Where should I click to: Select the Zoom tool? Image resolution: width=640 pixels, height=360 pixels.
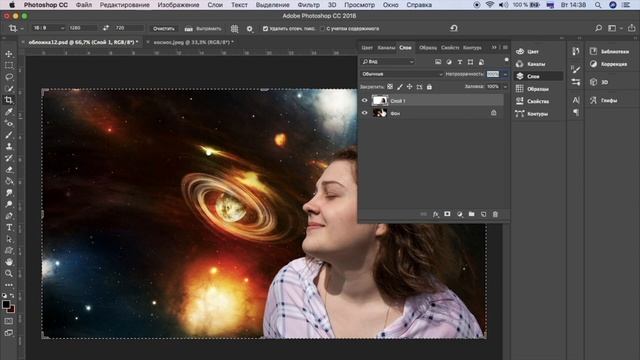pos(9,273)
